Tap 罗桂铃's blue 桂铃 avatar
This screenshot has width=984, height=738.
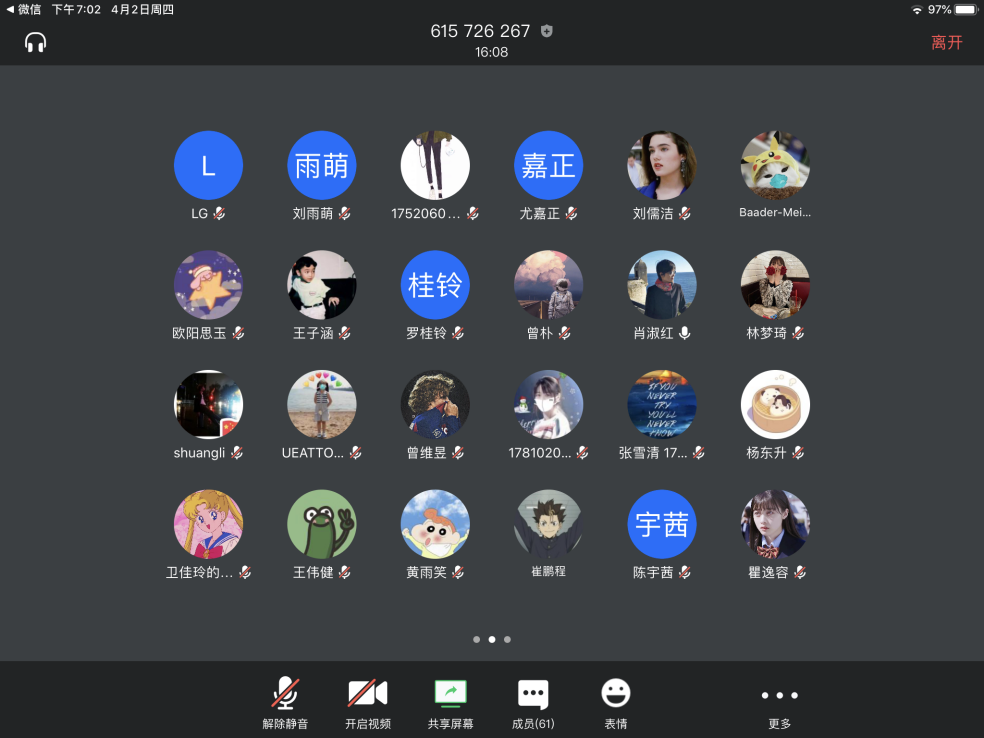coord(435,285)
